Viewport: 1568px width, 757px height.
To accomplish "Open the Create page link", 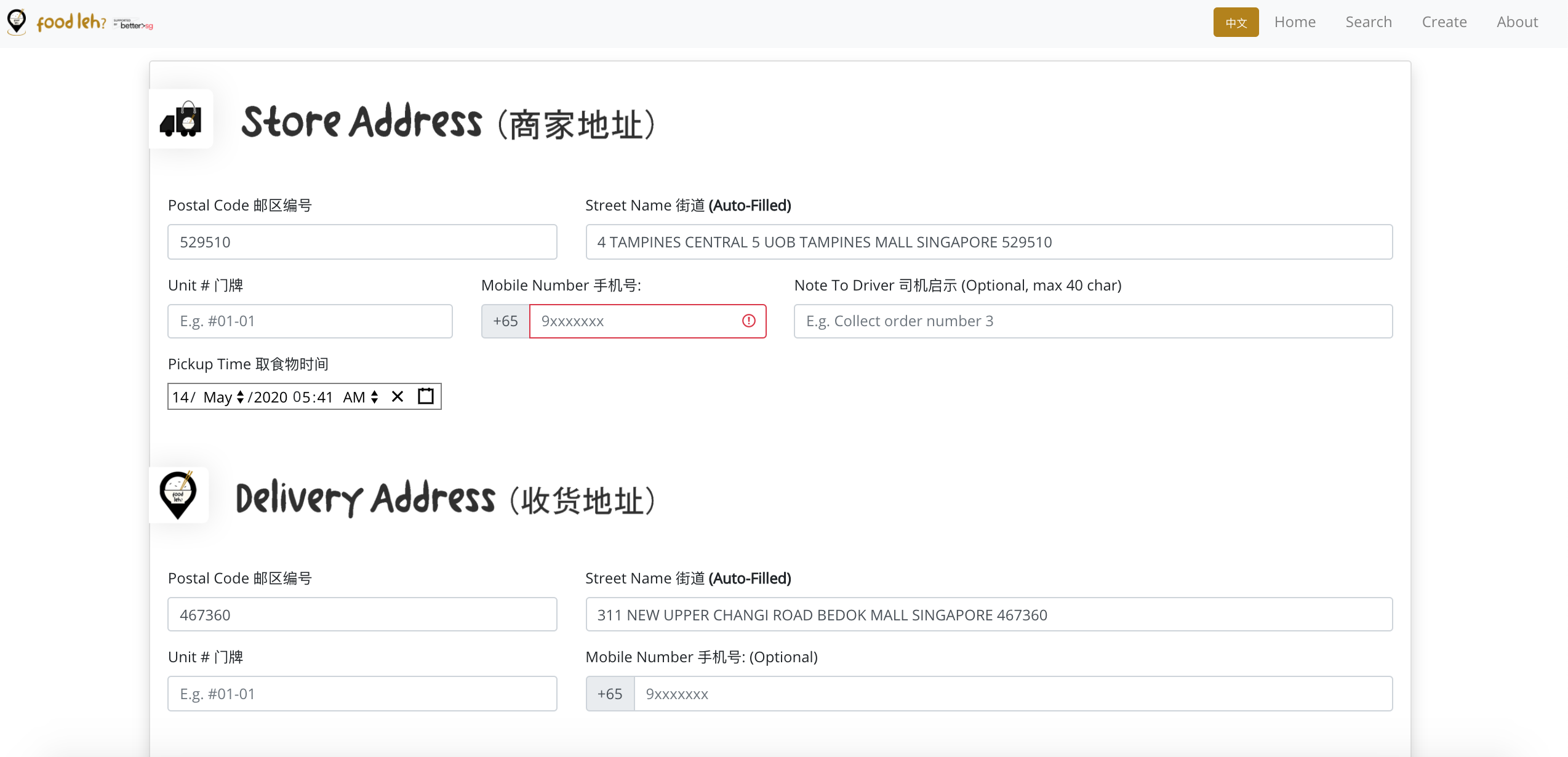I will (x=1444, y=22).
